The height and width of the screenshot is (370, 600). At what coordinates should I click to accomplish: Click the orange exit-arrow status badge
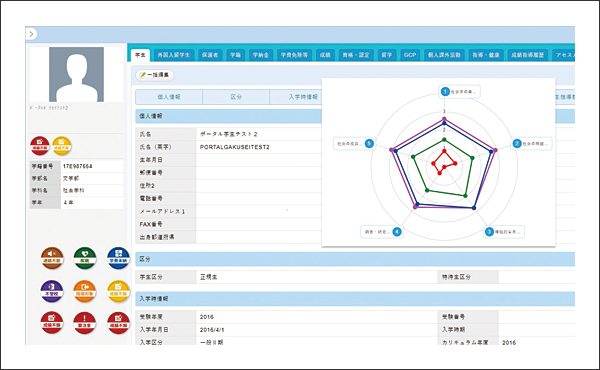(x=85, y=291)
